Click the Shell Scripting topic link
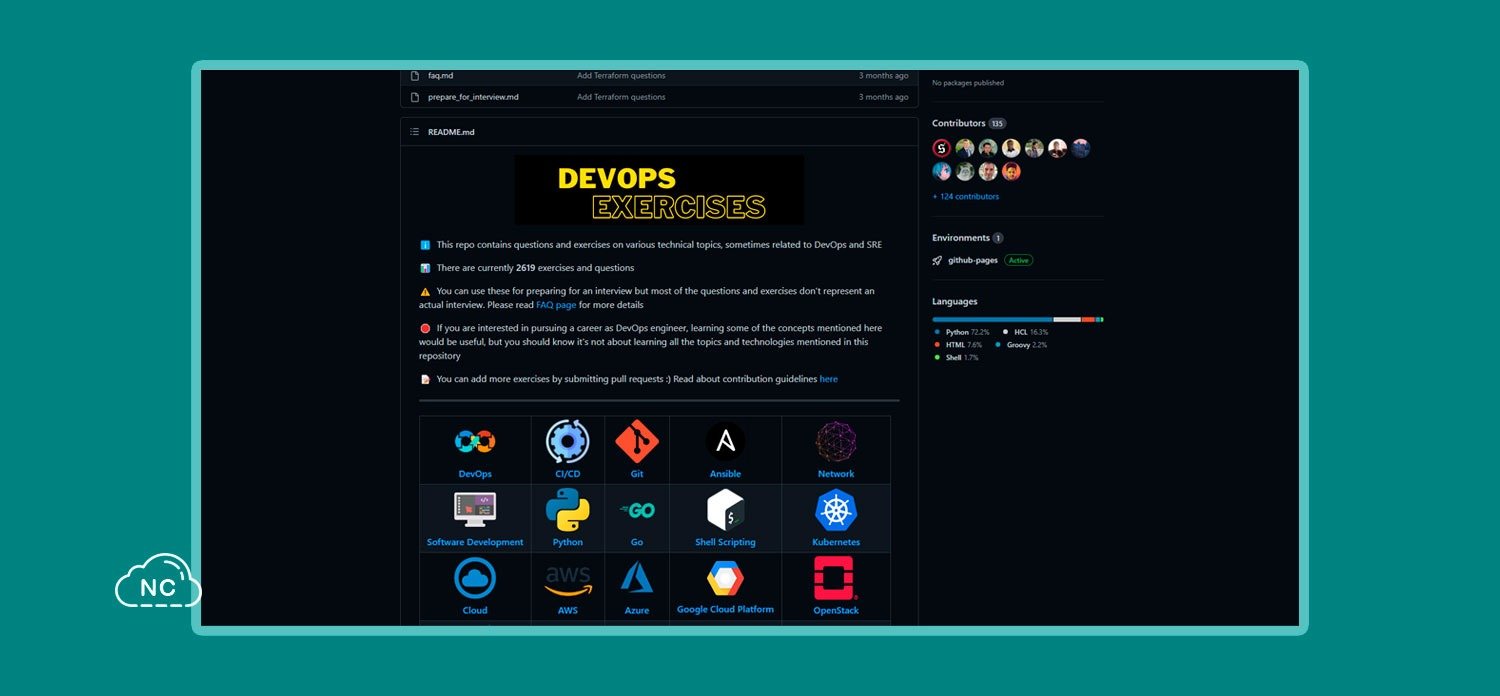This screenshot has height=696, width=1500. pyautogui.click(x=725, y=542)
